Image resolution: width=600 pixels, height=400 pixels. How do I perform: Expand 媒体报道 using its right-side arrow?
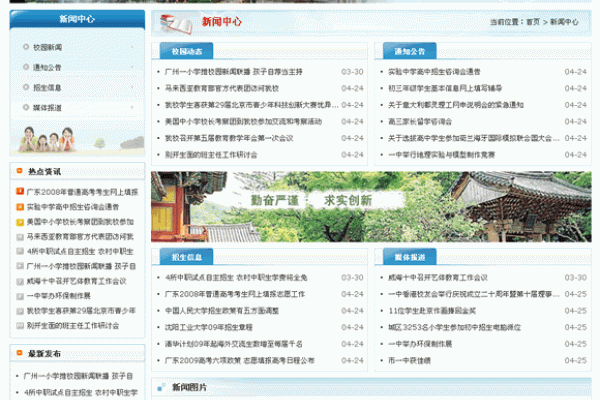coord(132,106)
